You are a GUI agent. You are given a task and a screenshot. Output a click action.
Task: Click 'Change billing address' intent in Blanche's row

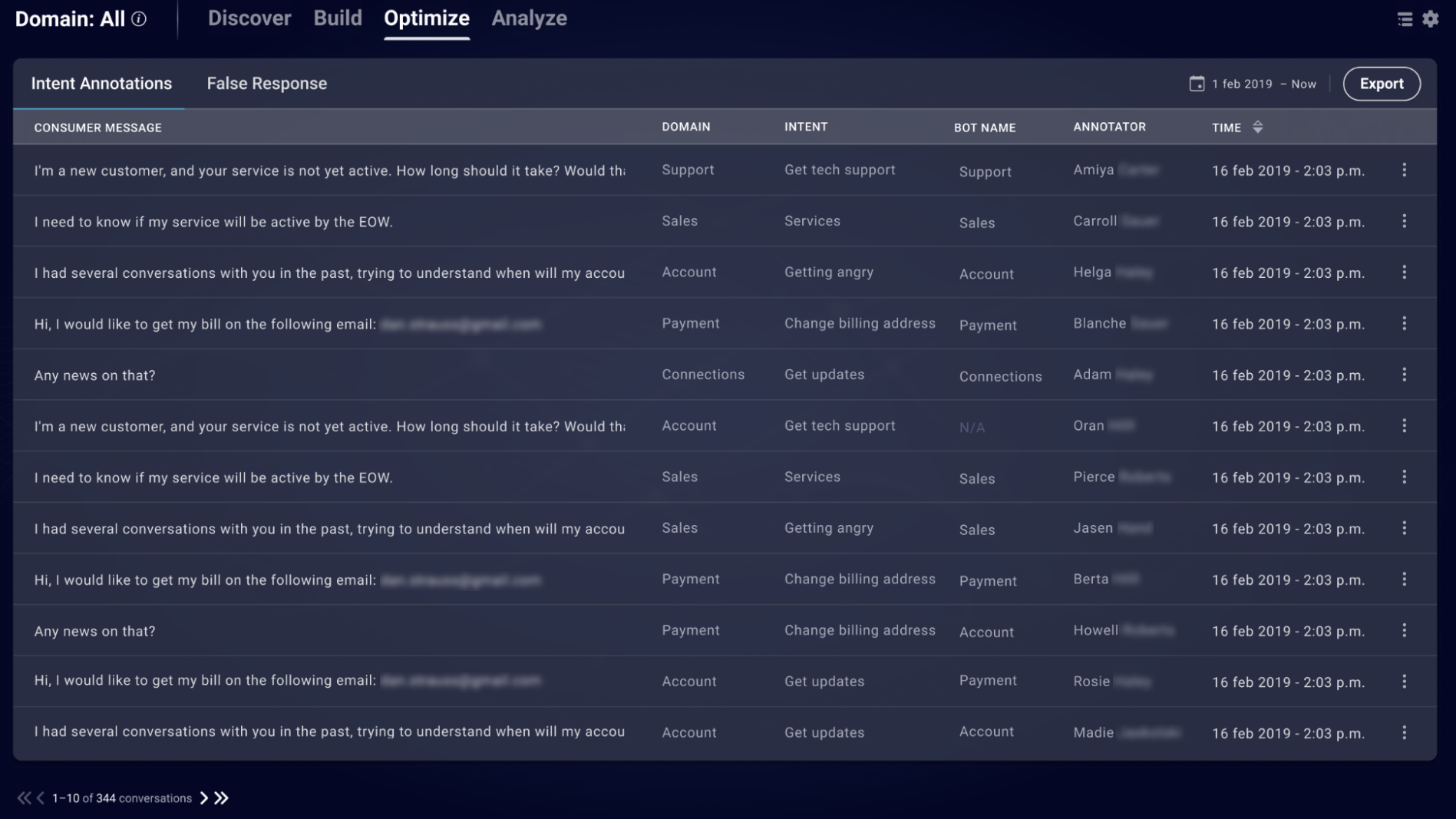point(860,323)
